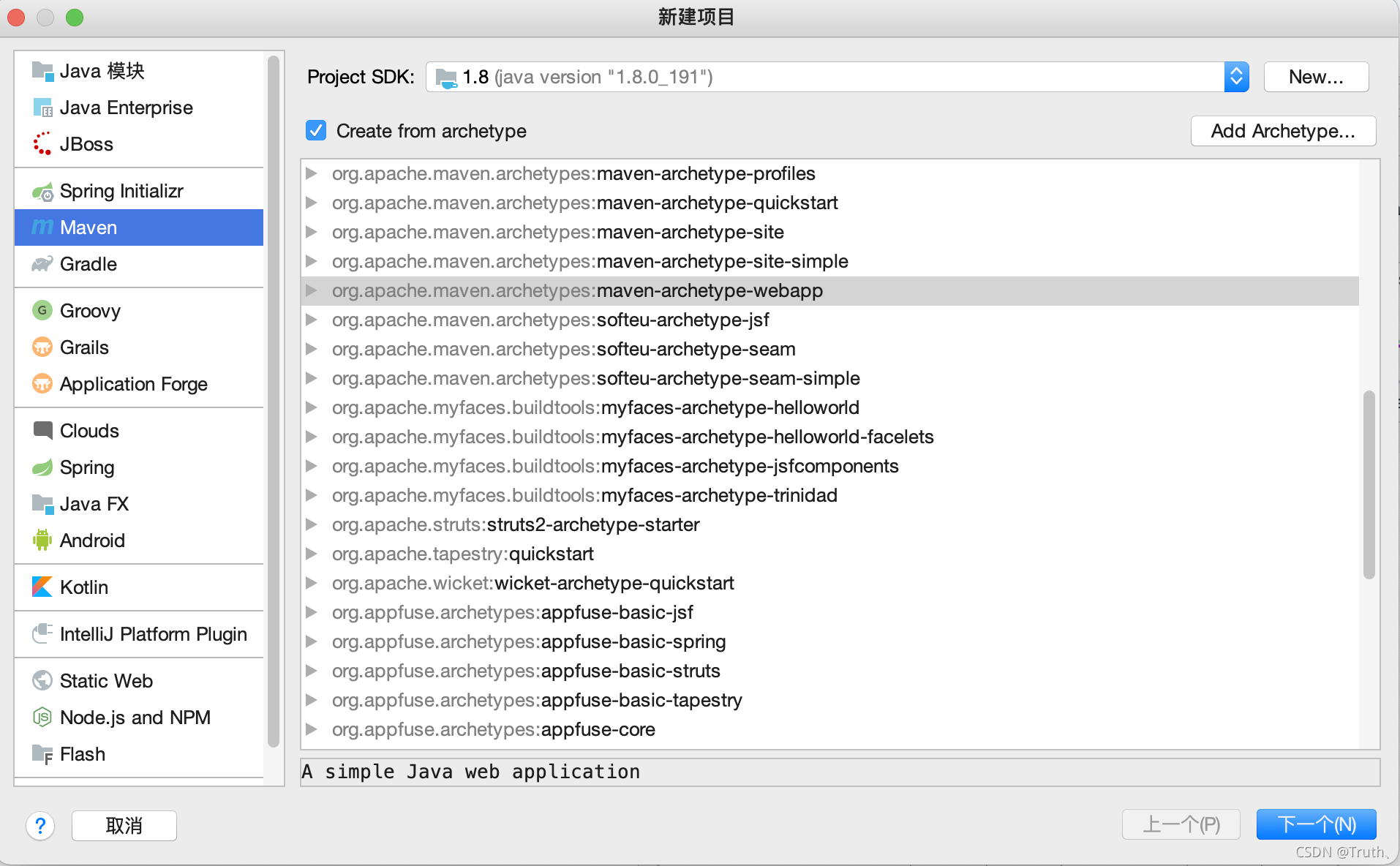This screenshot has height=866, width=1400.
Task: Click the Java 模块 folder icon
Action: (x=42, y=71)
